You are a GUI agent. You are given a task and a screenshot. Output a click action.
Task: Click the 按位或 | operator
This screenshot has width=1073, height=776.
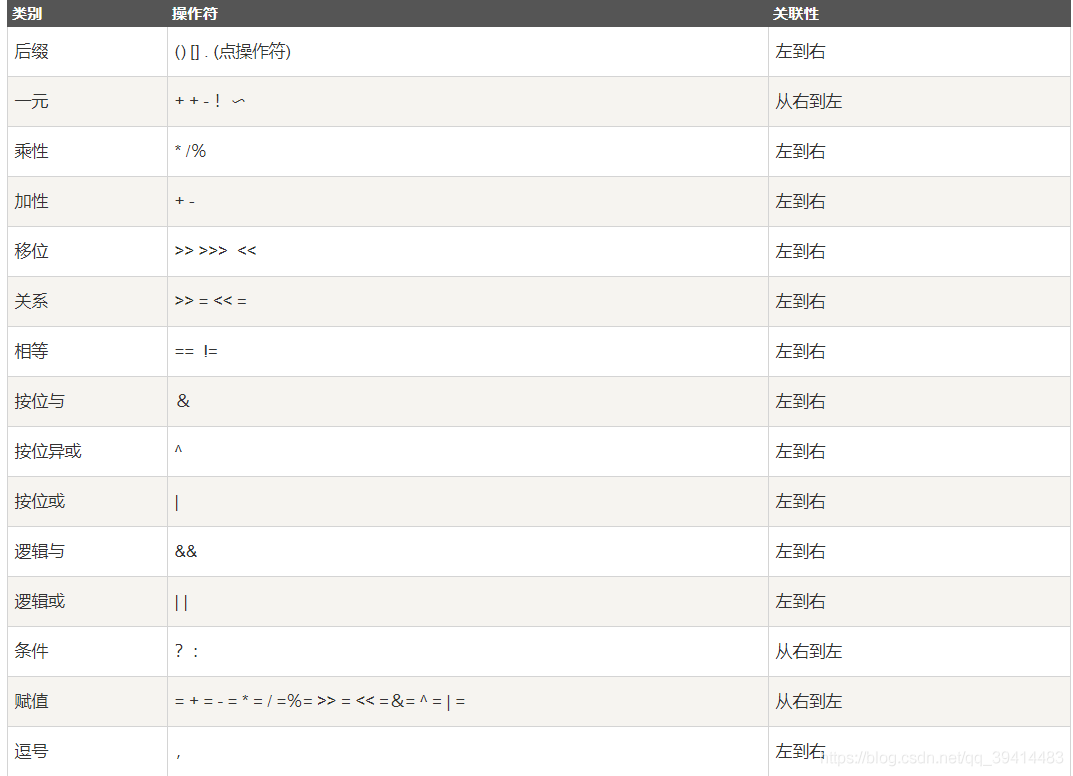point(177,502)
